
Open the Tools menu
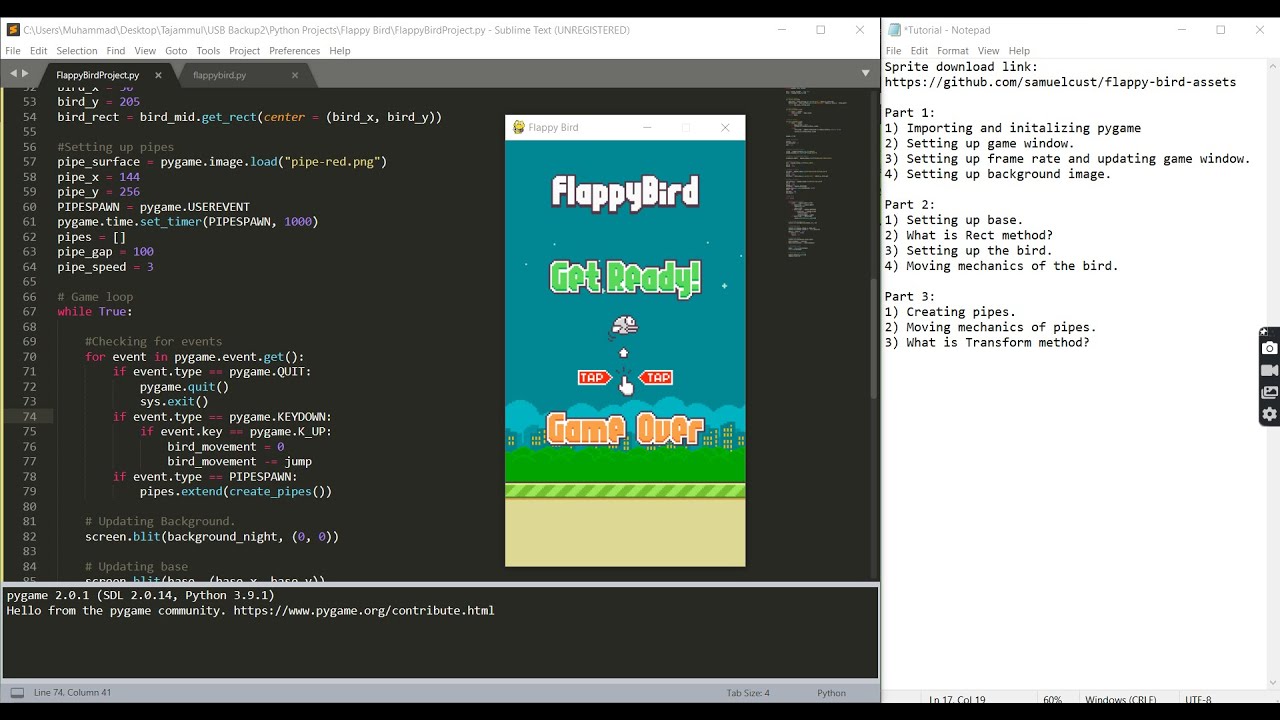(208, 51)
